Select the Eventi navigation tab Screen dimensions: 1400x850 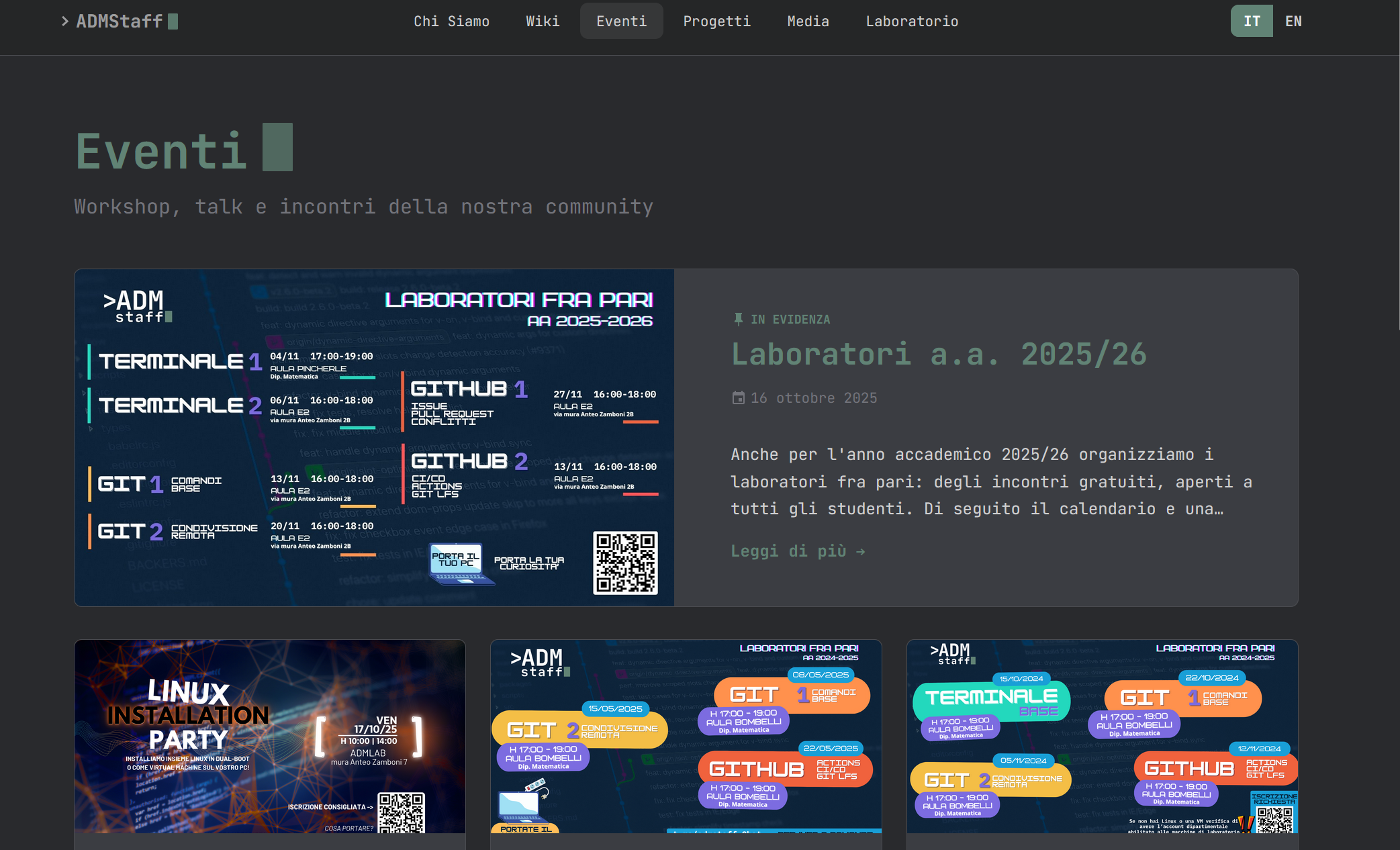click(x=622, y=21)
